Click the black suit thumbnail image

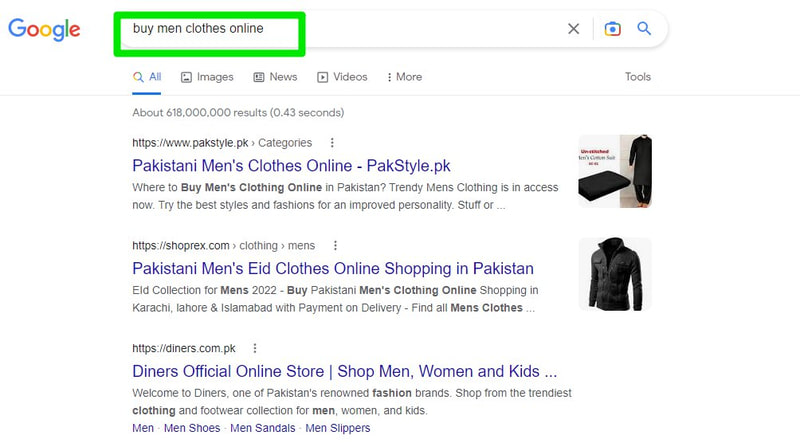(615, 170)
